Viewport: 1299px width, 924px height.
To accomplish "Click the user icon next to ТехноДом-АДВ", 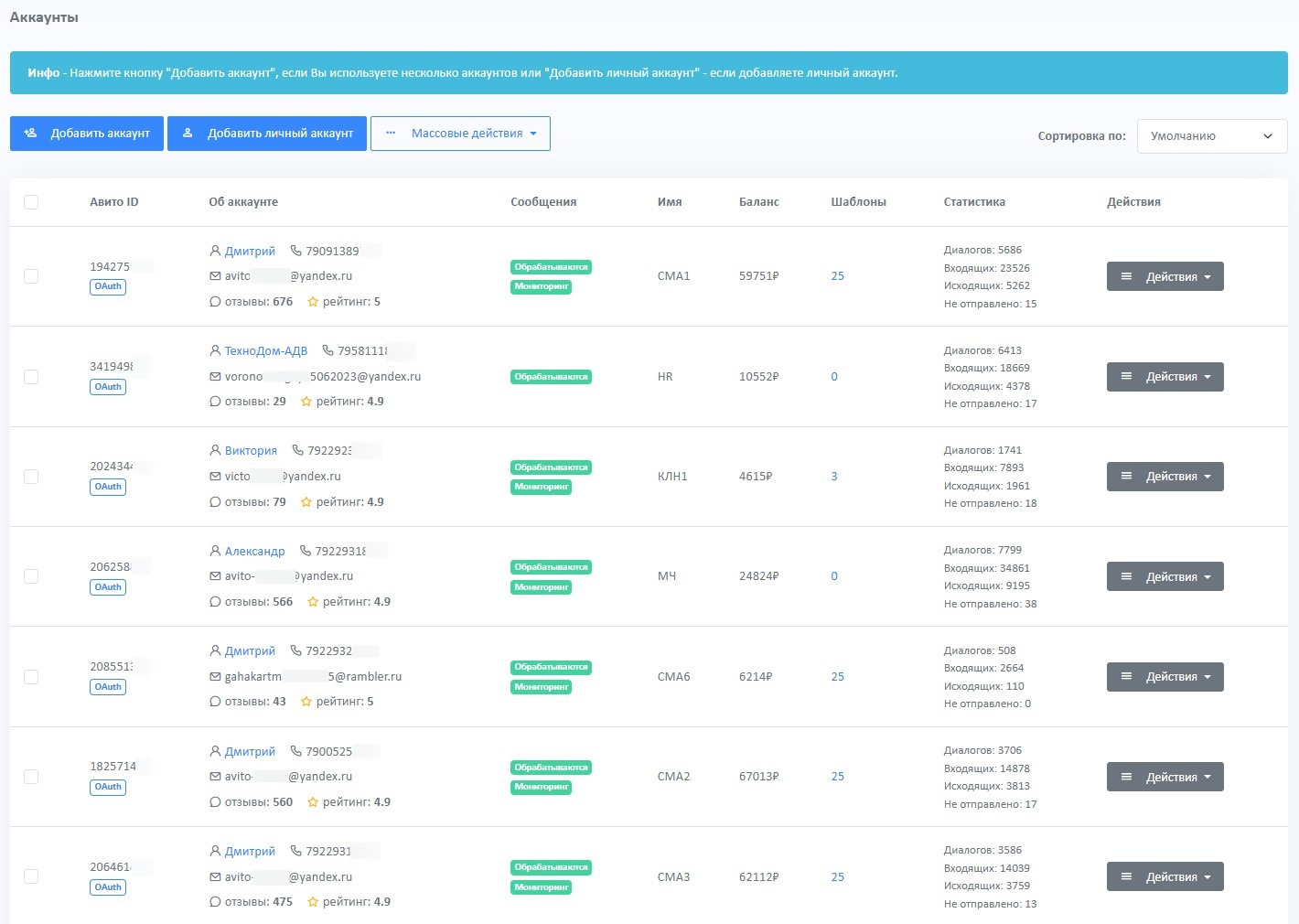I will (x=215, y=351).
